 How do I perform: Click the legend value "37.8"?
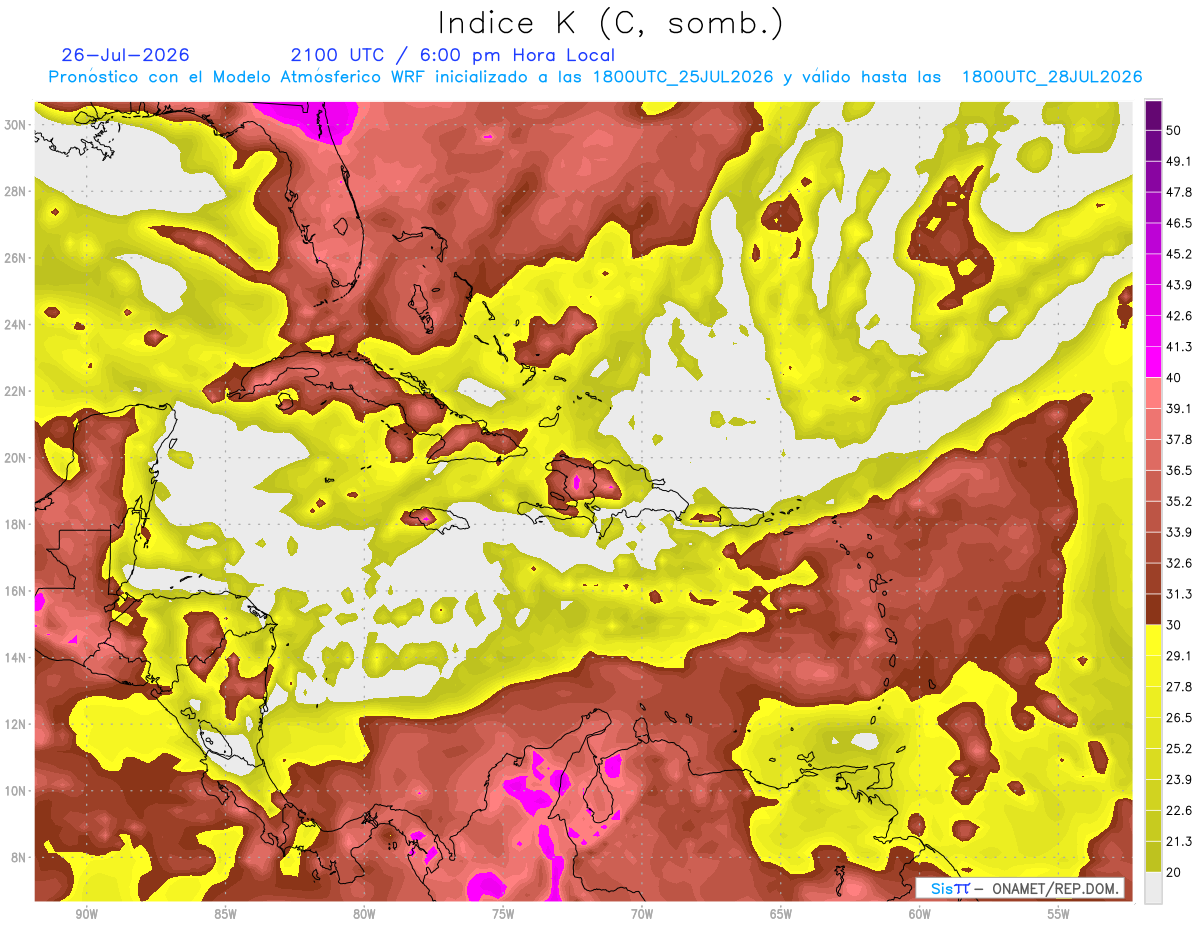coord(1179,439)
